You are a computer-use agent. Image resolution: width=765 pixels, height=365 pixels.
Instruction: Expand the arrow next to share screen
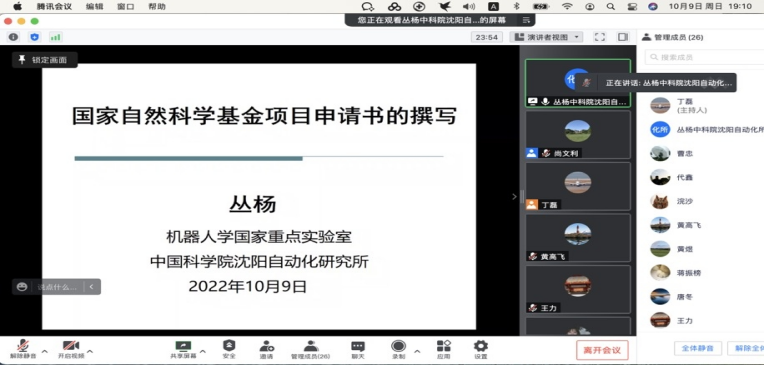203,351
